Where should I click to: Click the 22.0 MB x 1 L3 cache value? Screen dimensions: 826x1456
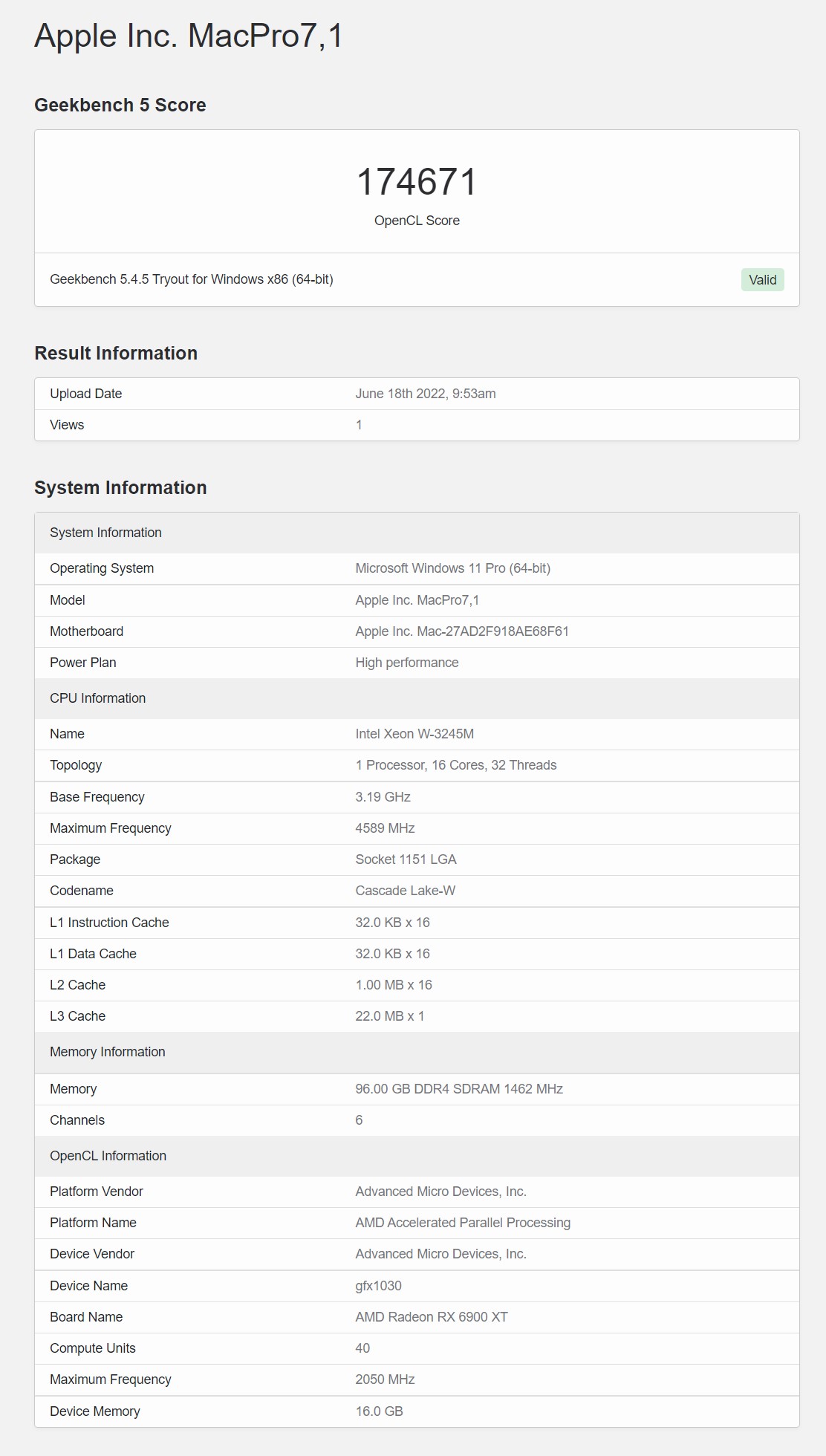point(390,1016)
